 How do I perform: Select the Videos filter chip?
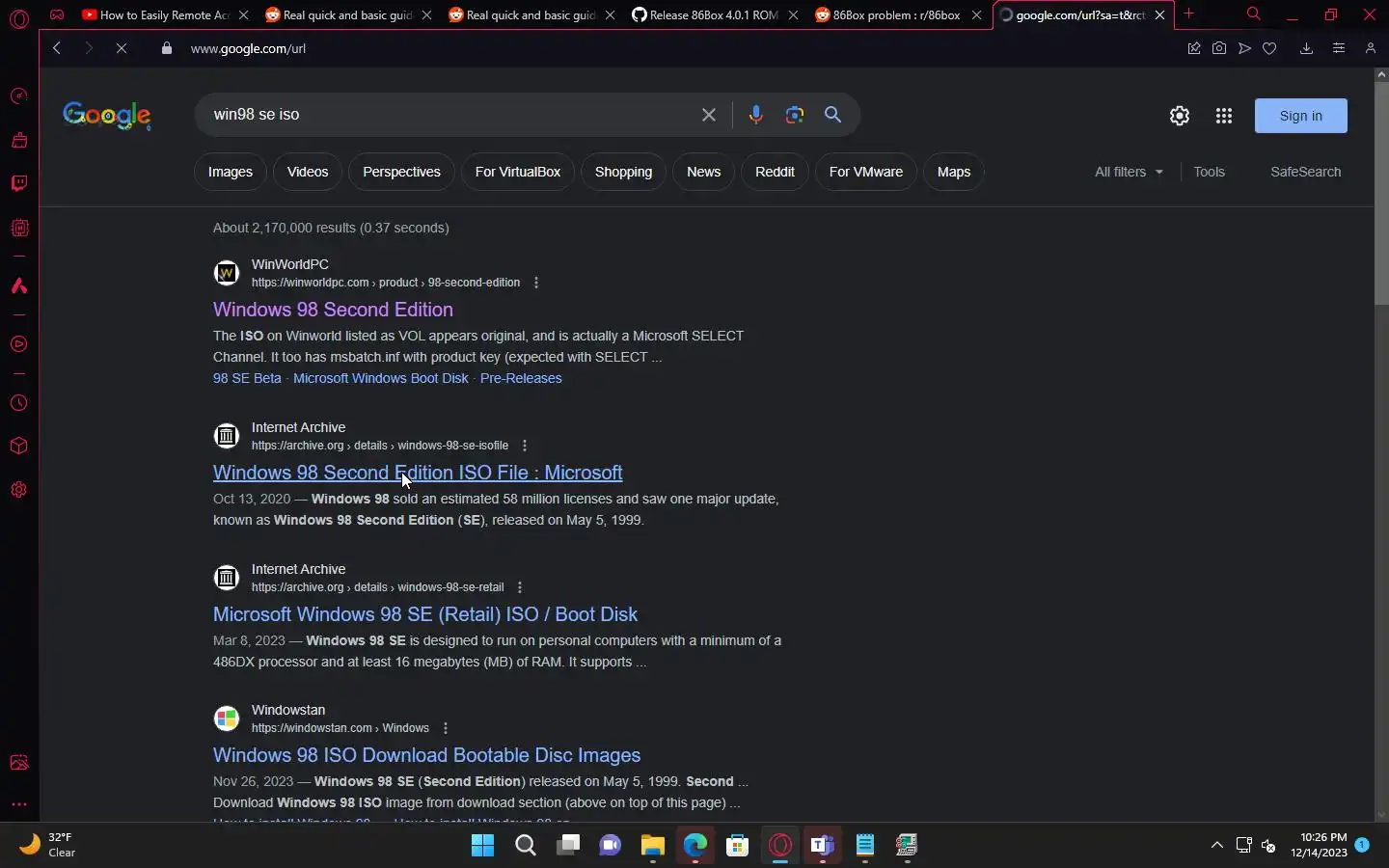coord(308,172)
